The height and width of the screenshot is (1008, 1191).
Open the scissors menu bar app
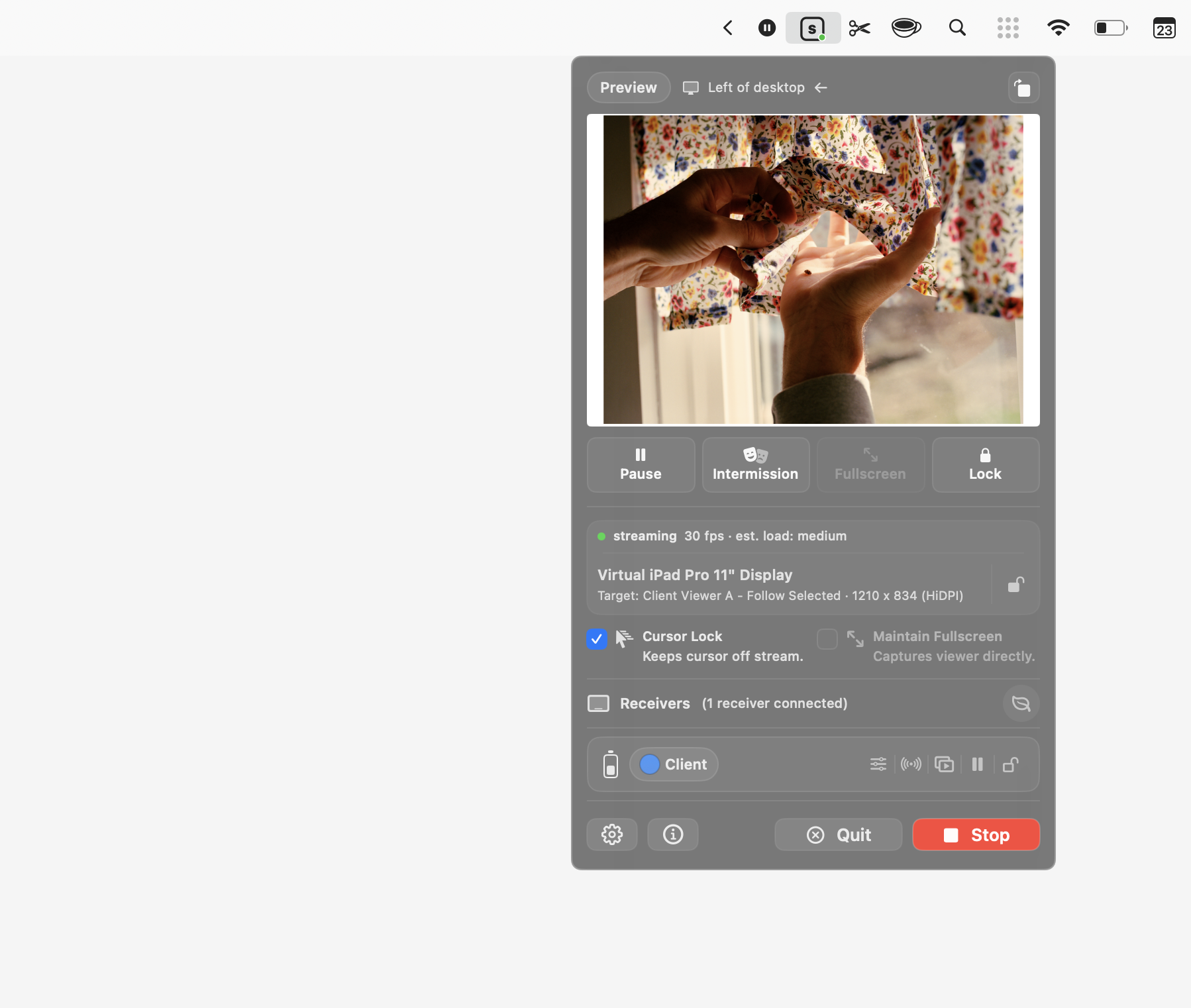click(859, 28)
